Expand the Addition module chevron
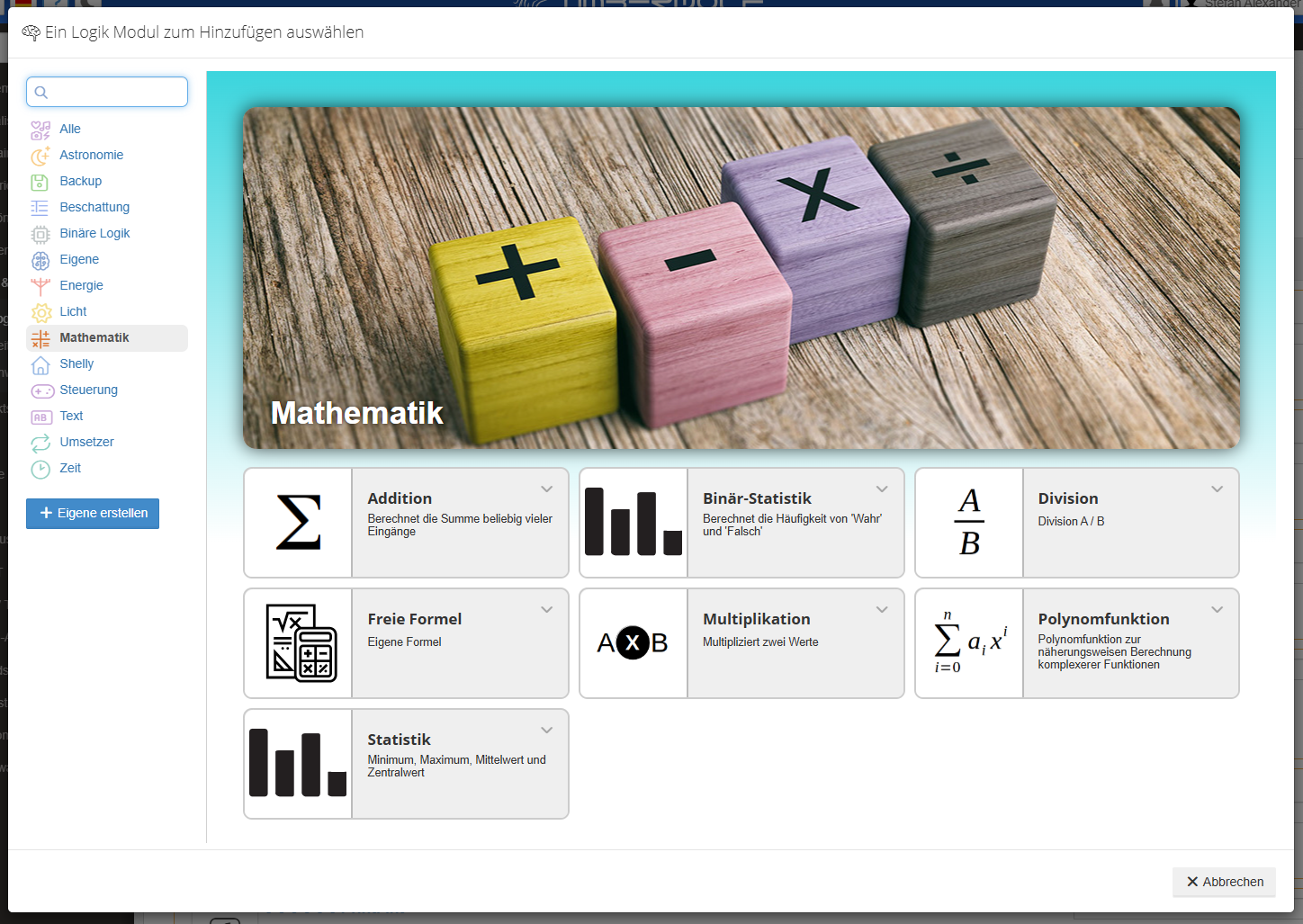The width and height of the screenshot is (1303, 924). coord(546,489)
